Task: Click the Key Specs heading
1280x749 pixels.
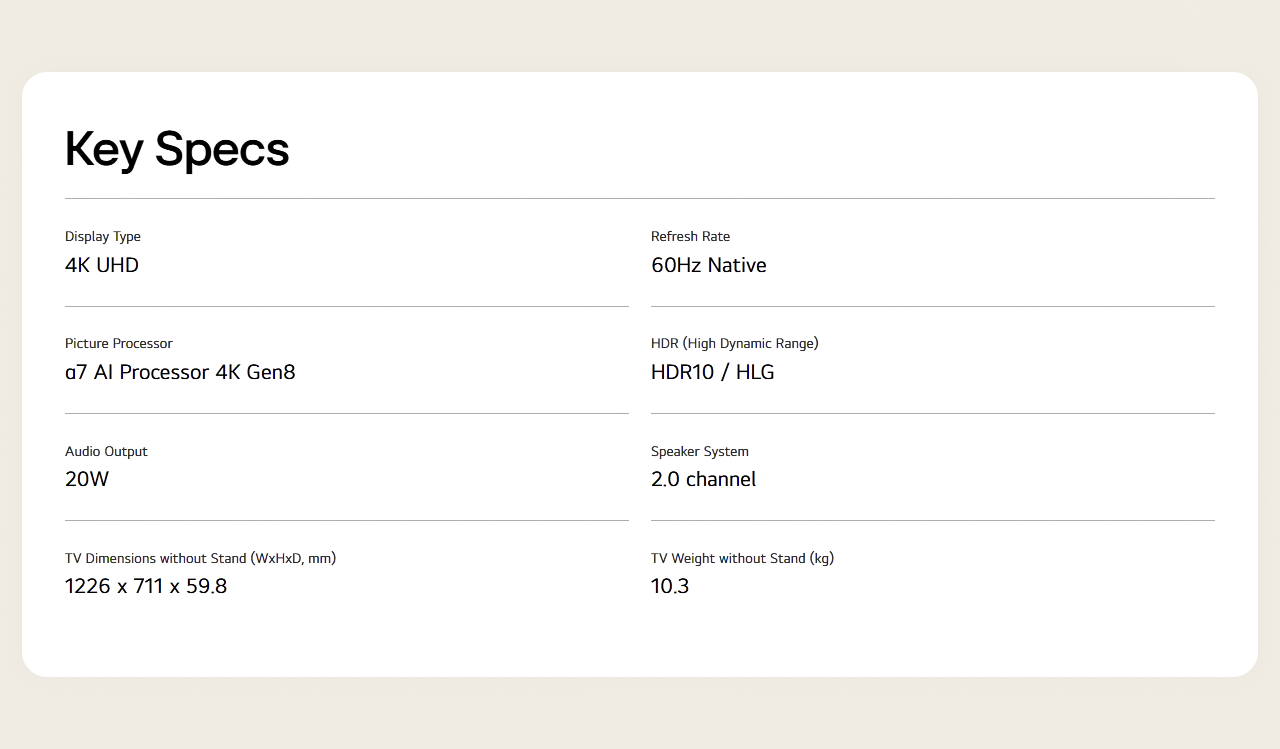Action: point(177,150)
